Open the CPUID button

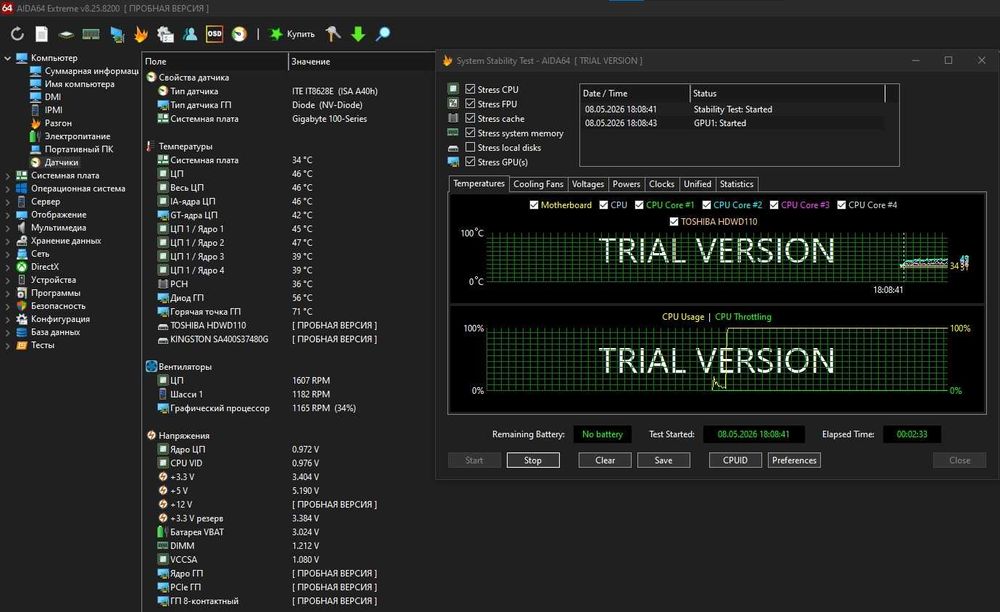coord(735,460)
